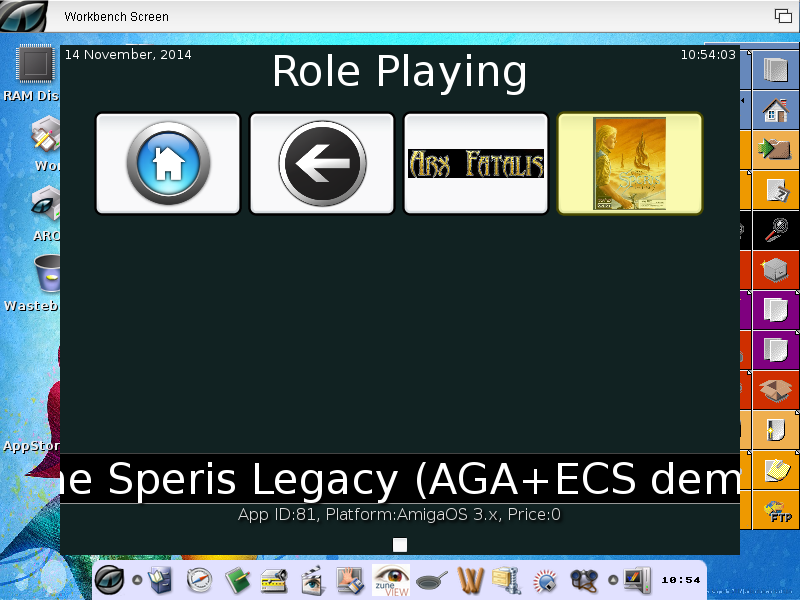This screenshot has height=600, width=800.
Task: Launch the clapperboard media player in dock
Action: (311, 580)
